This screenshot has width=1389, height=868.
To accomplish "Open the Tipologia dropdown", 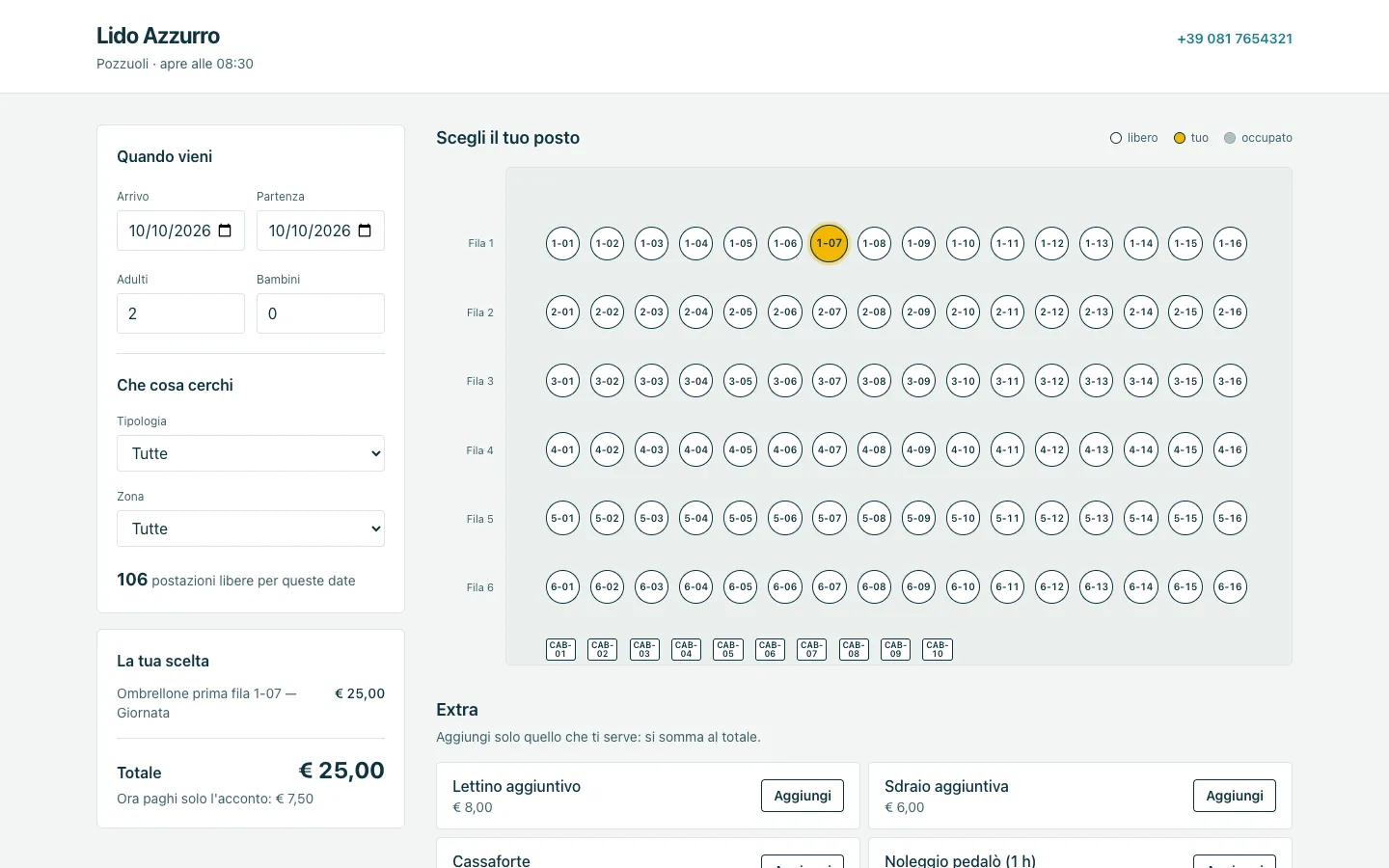I will tap(251, 453).
